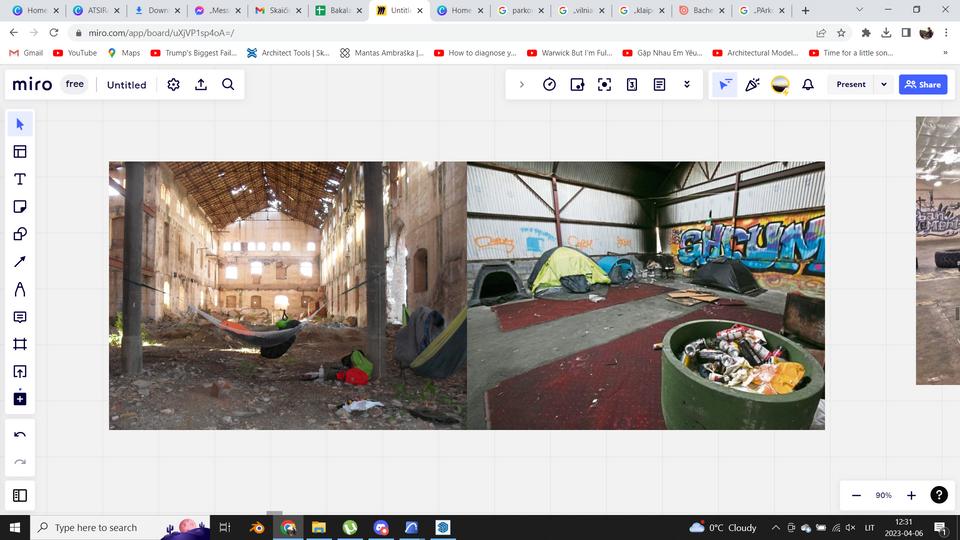Select the hammock ruin photo
This screenshot has height=540, width=960.
(288, 296)
